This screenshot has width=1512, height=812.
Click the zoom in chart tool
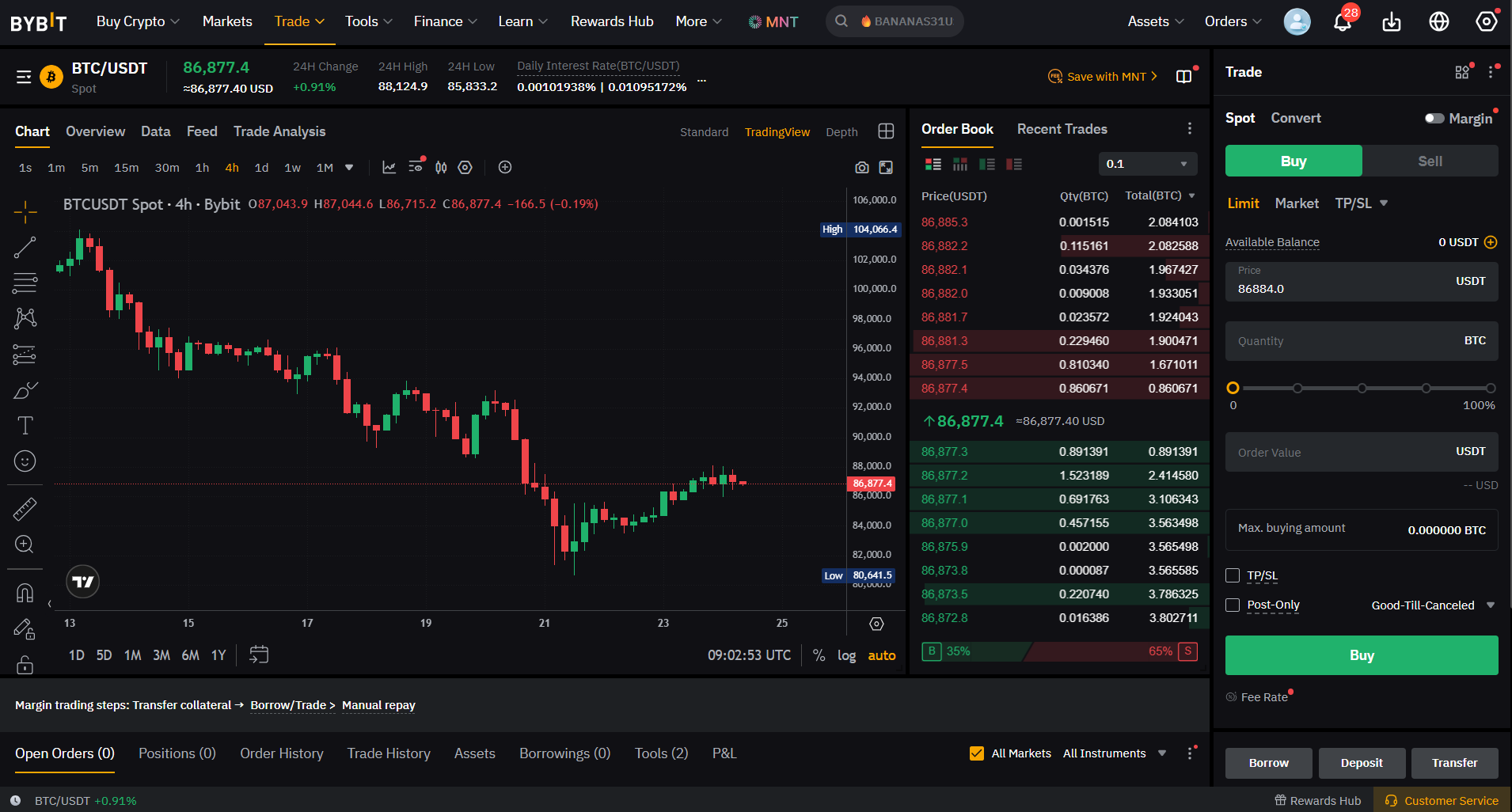(x=25, y=544)
